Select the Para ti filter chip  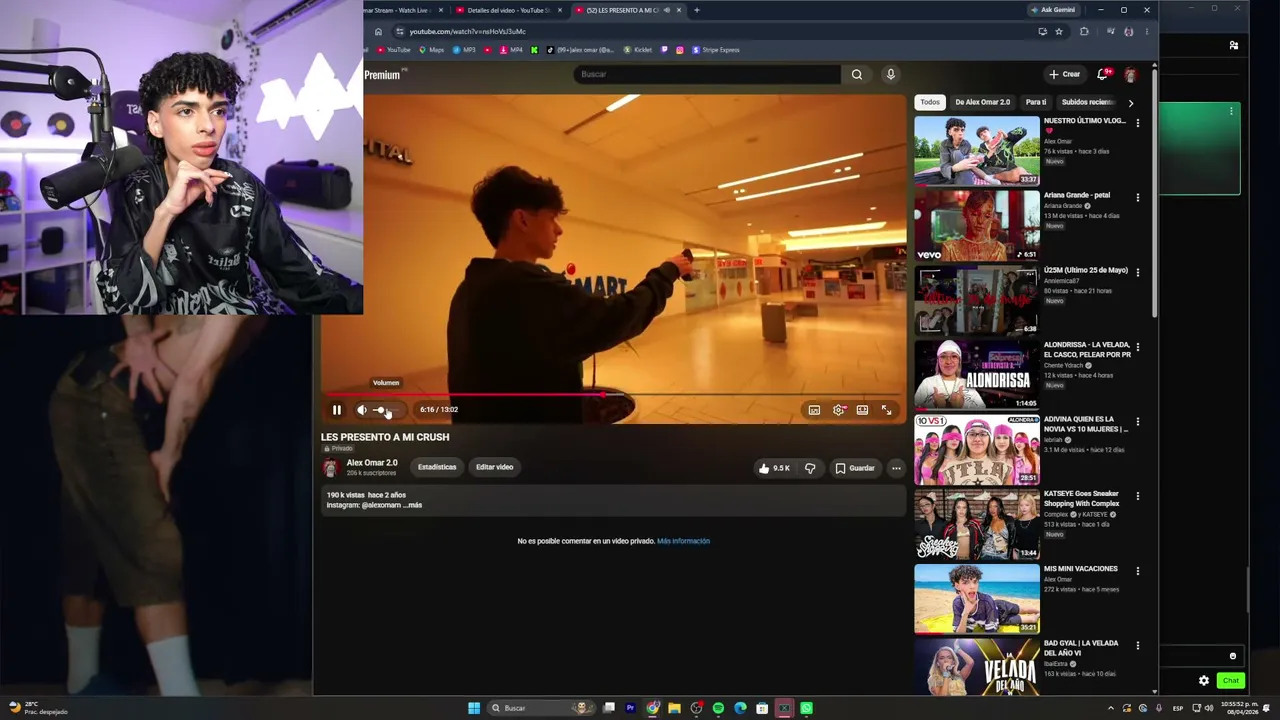point(1036,102)
